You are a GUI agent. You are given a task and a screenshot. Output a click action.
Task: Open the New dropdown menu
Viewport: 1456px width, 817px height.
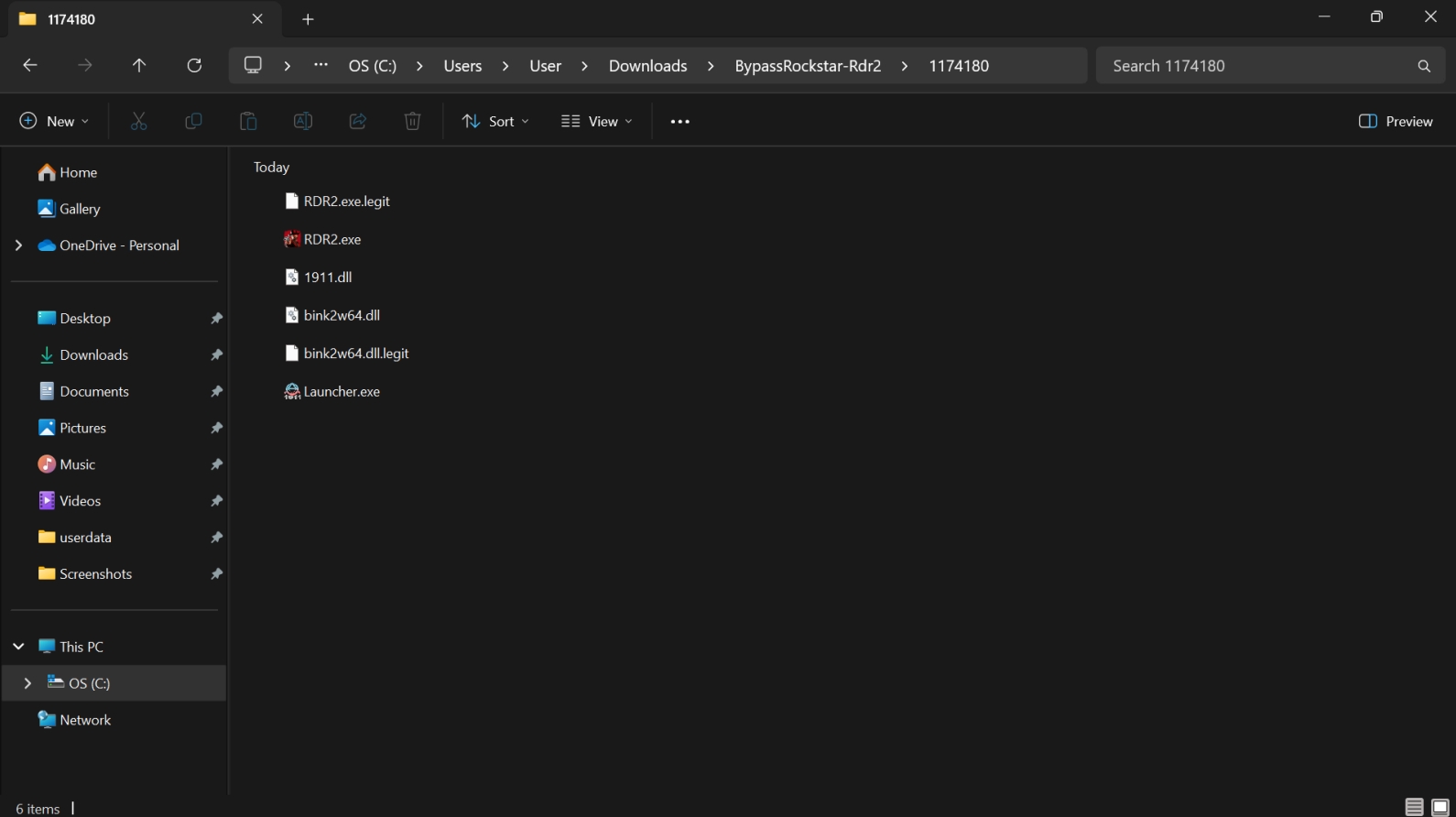tap(54, 121)
